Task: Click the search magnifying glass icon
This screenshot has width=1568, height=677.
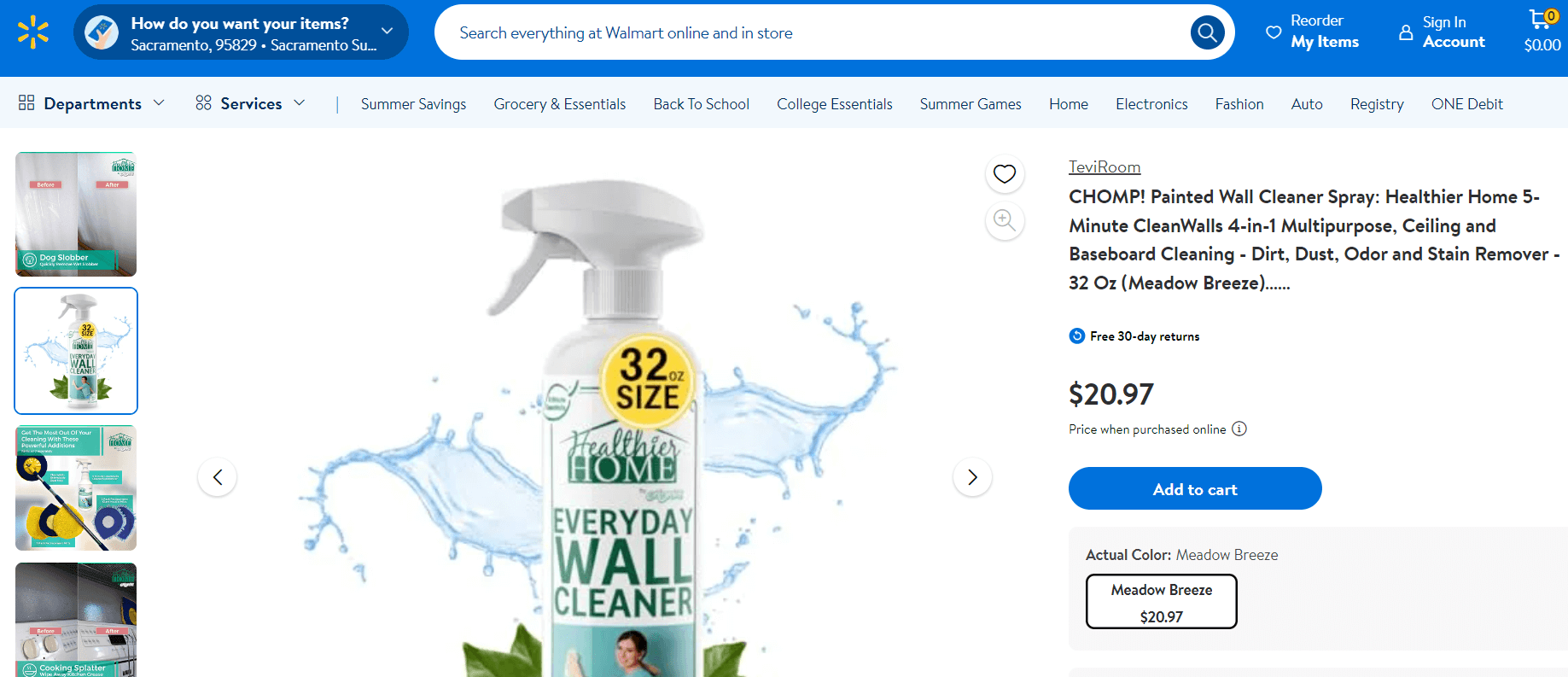Action: click(1207, 32)
